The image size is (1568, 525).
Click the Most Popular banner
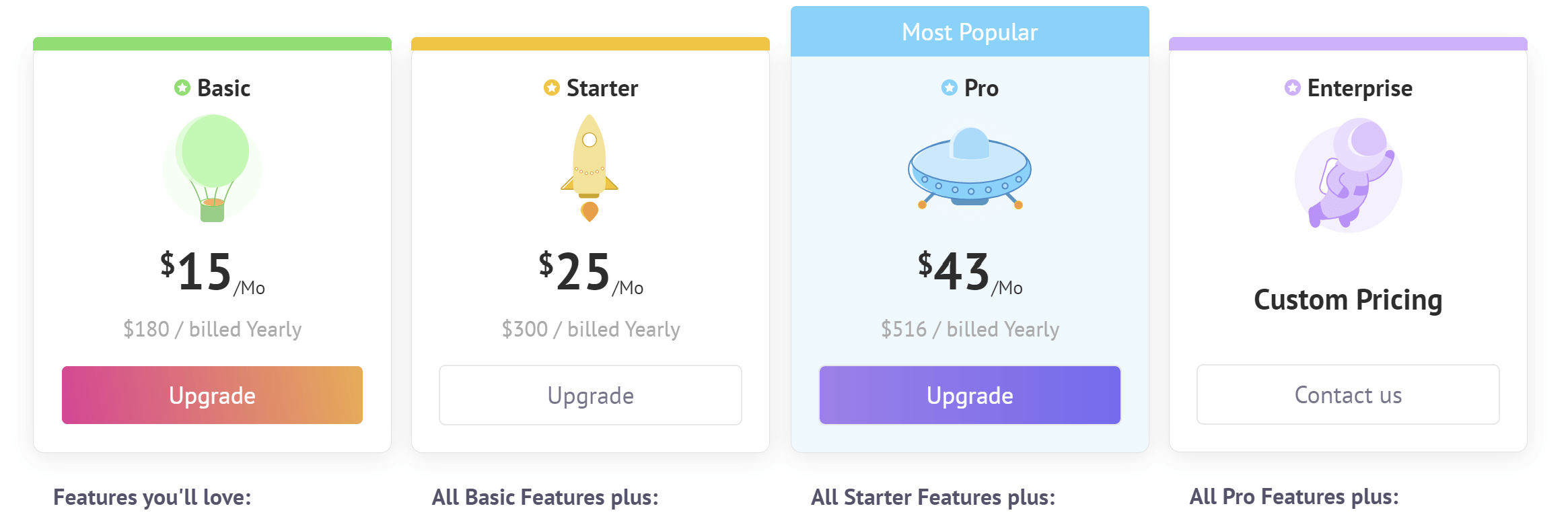(x=970, y=32)
